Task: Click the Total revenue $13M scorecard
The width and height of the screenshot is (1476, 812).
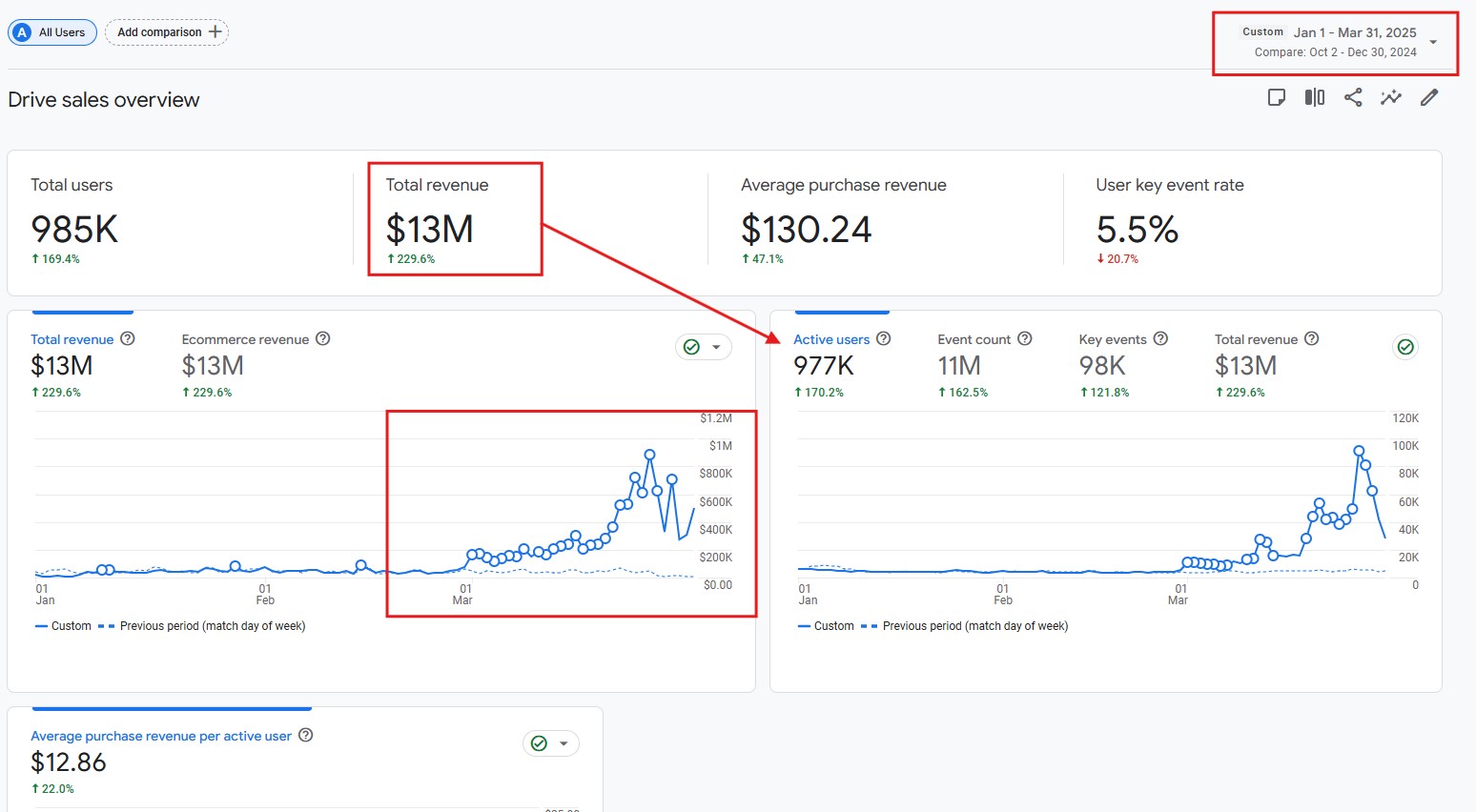Action: point(437,221)
